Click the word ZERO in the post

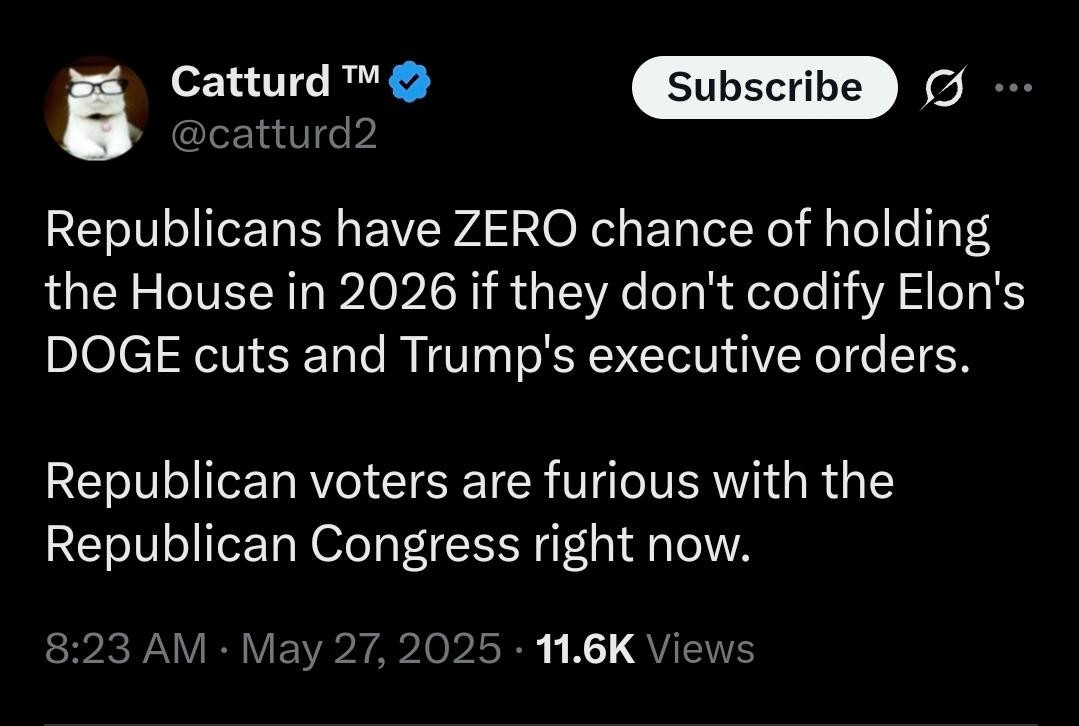(516, 232)
